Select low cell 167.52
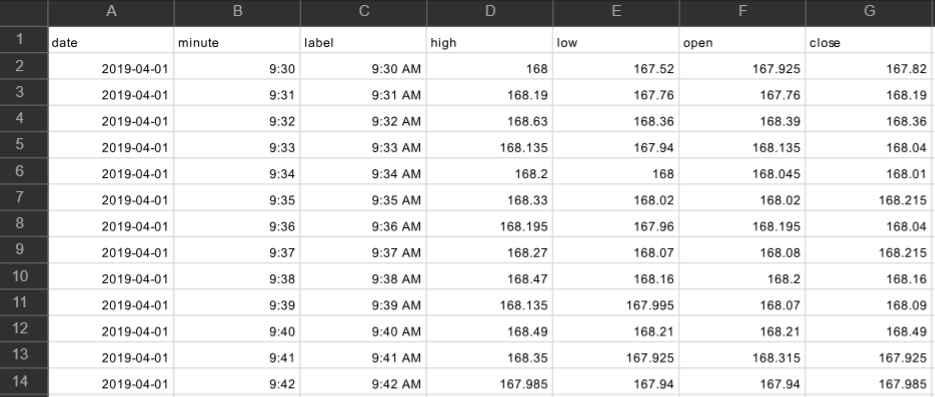Image resolution: width=935 pixels, height=397 pixels. tap(617, 66)
